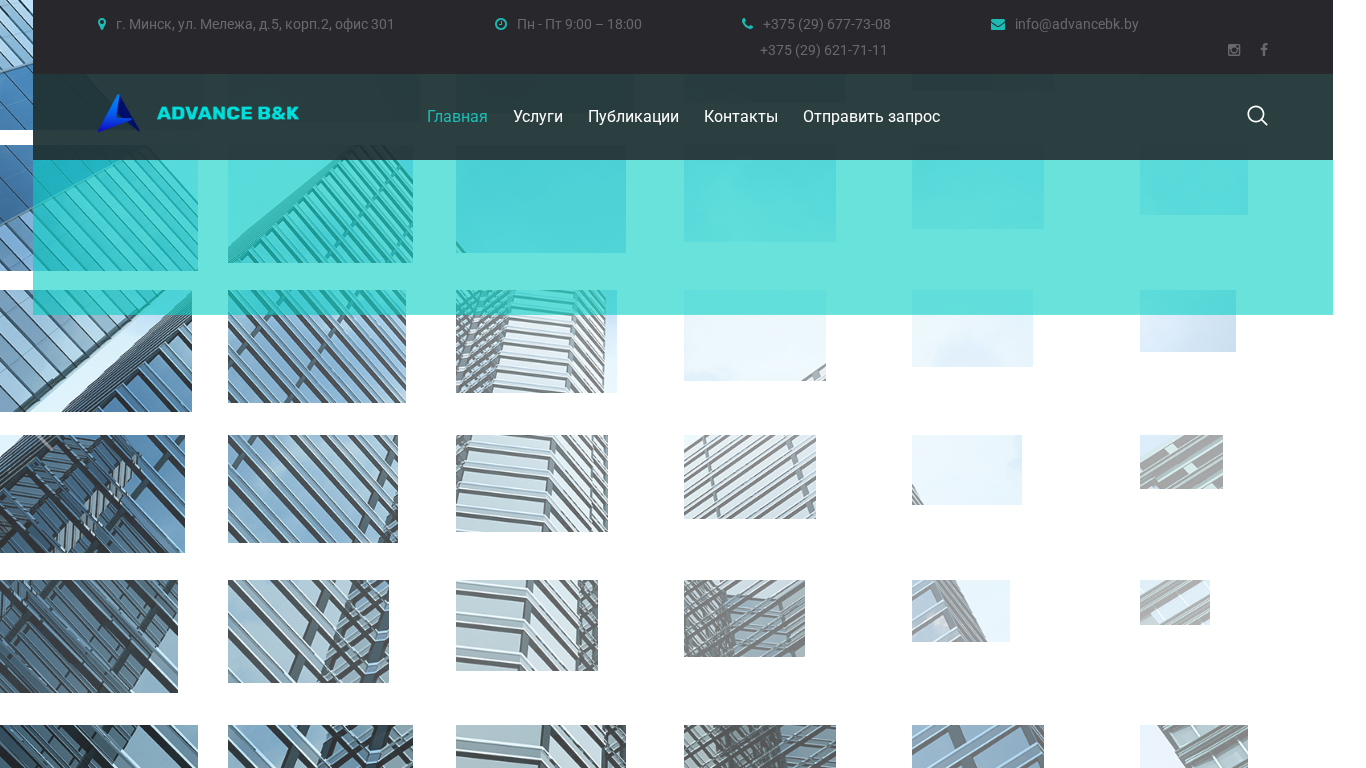Screen dimensions: 1366x768
Task: Click the office address text г. Минск, ул. Мележа
Action: pyautogui.click(x=255, y=24)
